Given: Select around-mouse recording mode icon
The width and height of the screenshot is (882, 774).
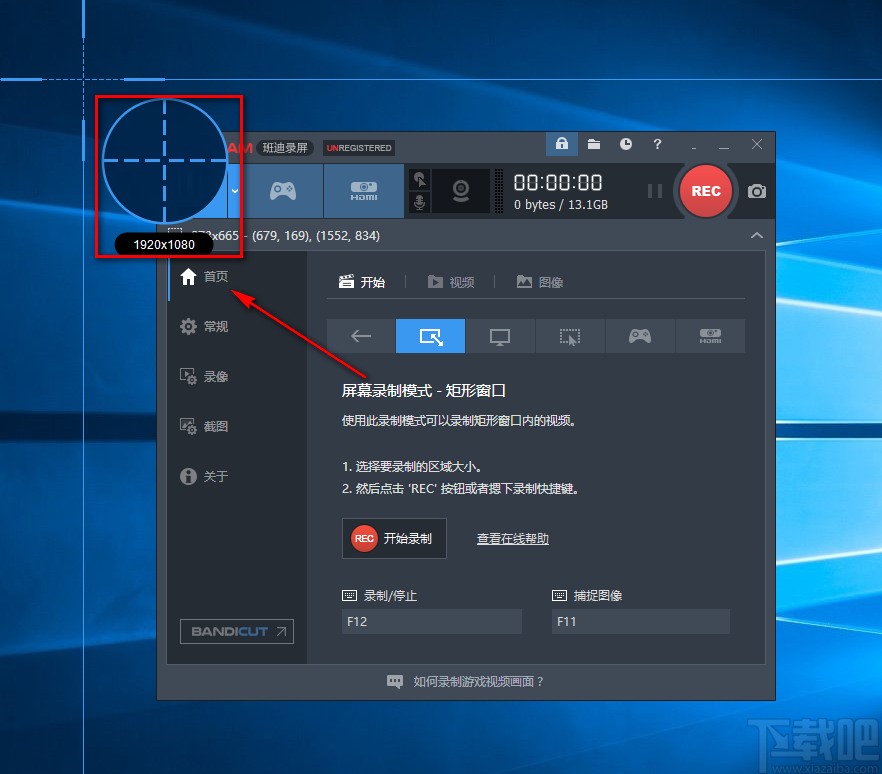Looking at the screenshot, I should pos(570,336).
